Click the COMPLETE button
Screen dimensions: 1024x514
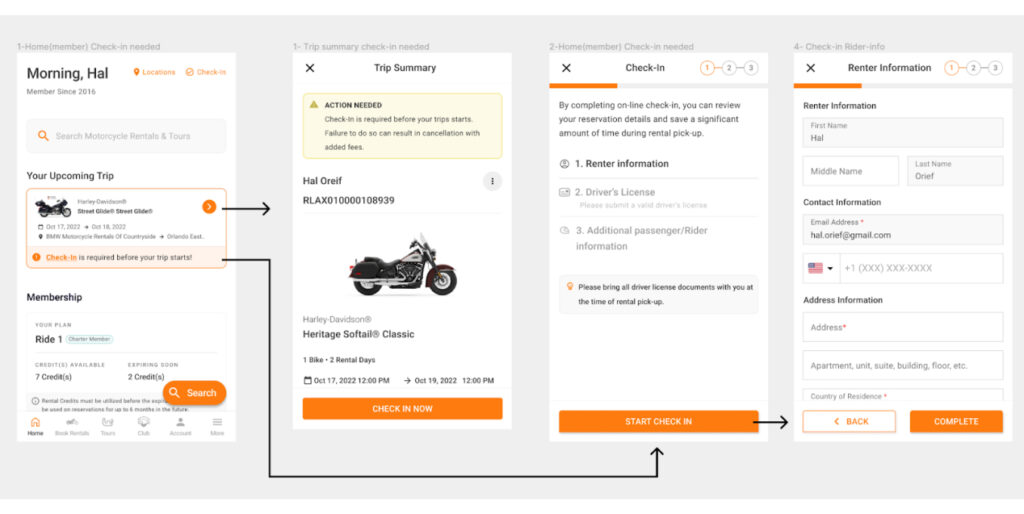(956, 421)
